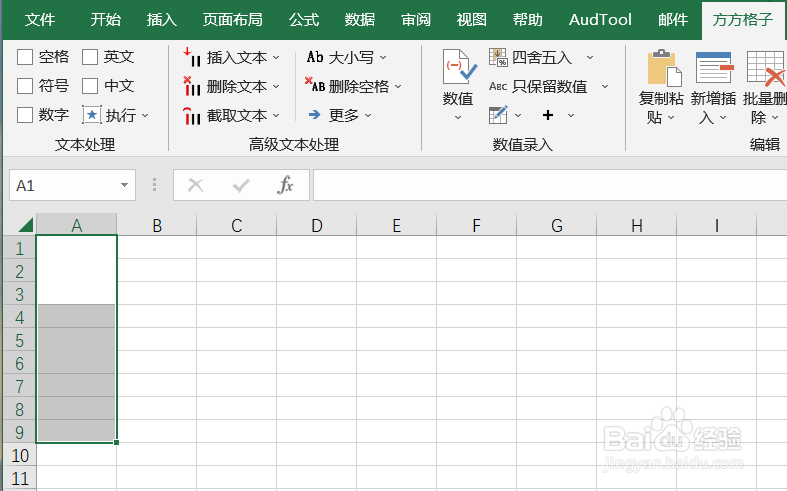Click the New Insert (新增插入) icon
This screenshot has width=787, height=491.
[715, 68]
